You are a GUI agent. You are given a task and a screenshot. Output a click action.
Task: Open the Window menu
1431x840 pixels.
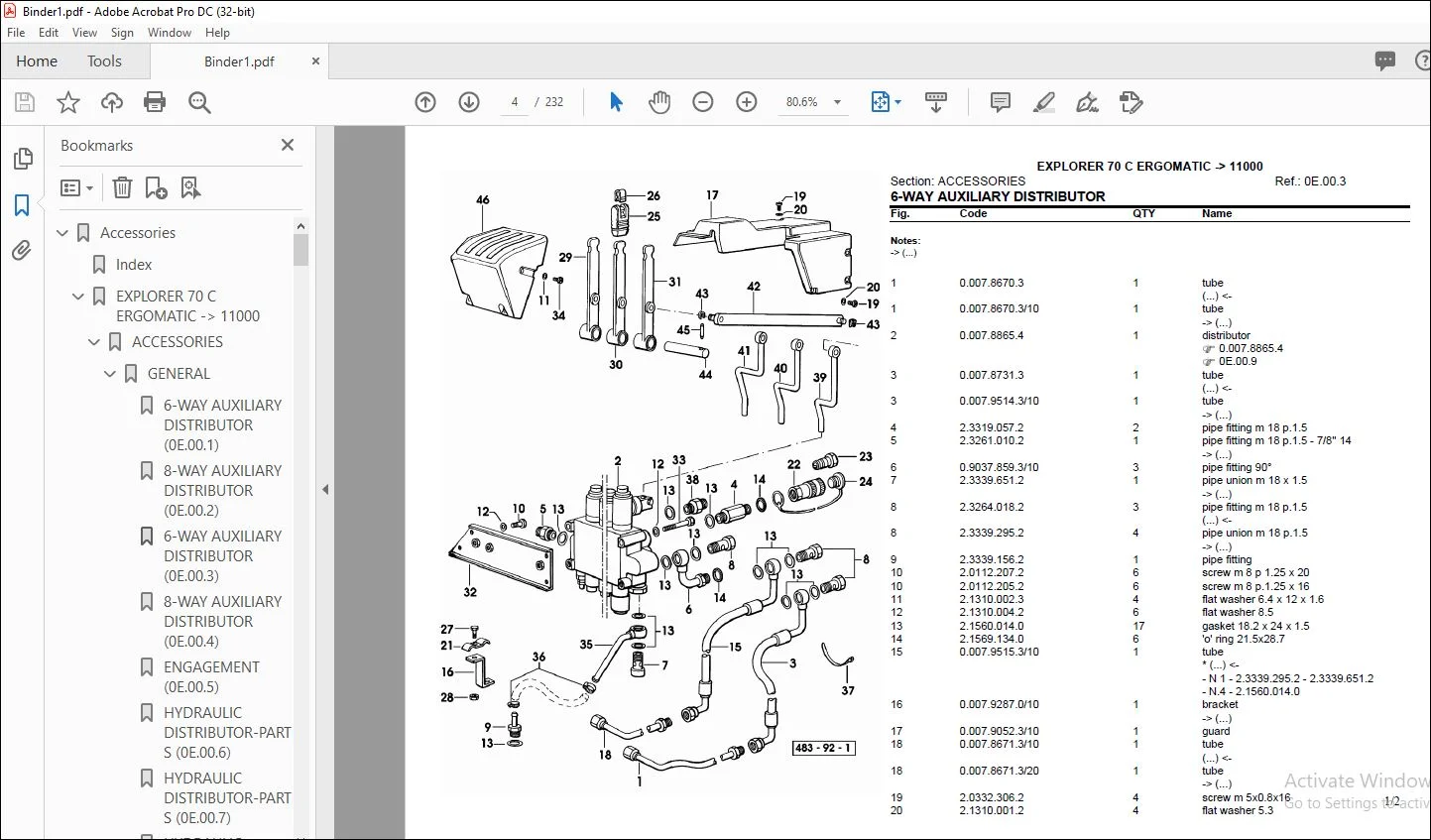170,33
